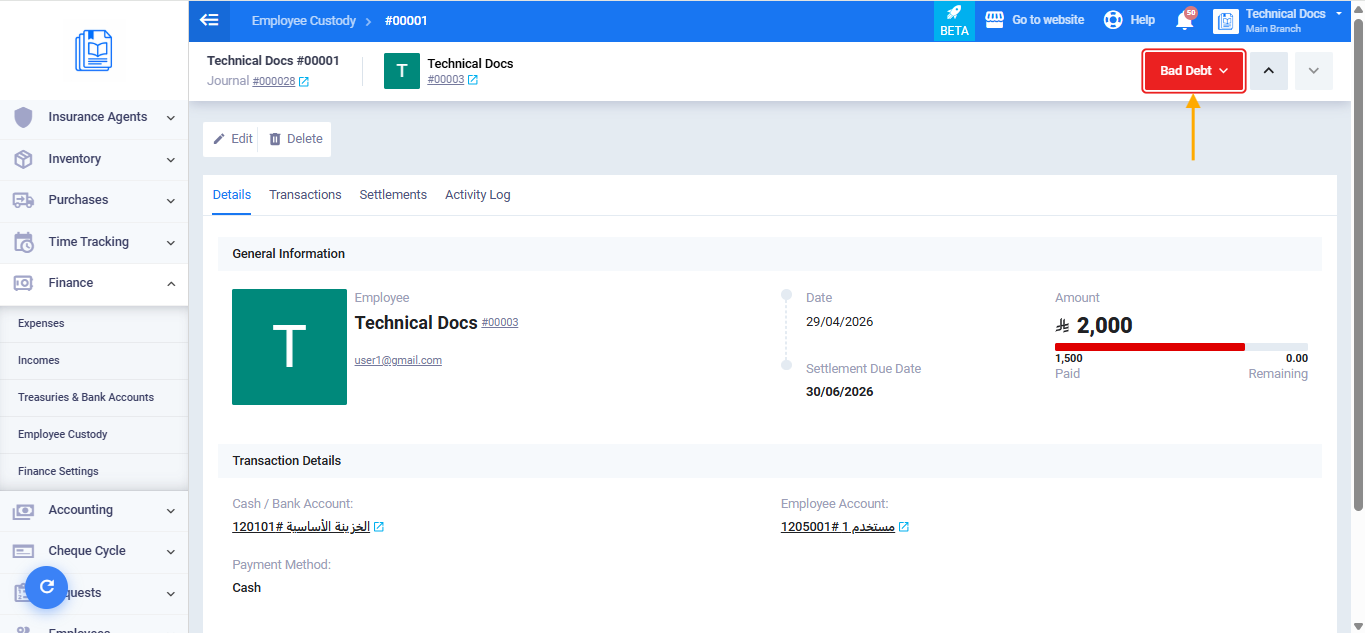
Task: Collapse the Finance sidebar section
Action: click(x=94, y=283)
